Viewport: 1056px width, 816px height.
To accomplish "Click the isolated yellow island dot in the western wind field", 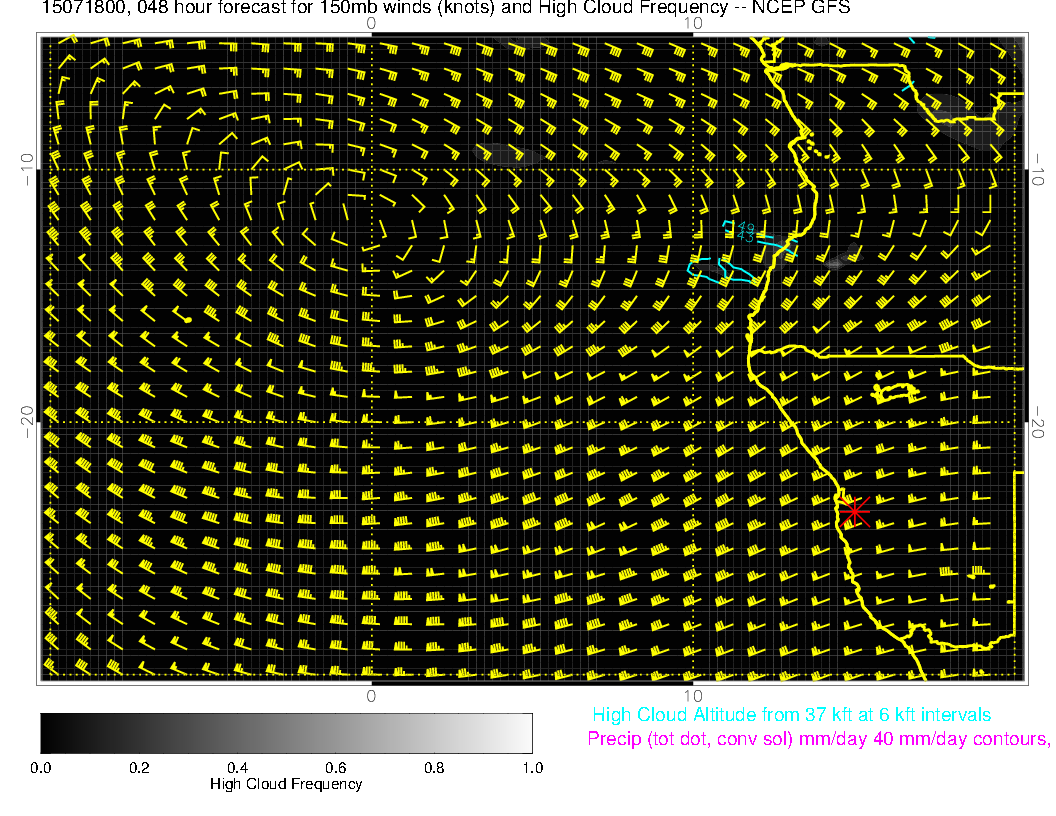I will 187,318.
